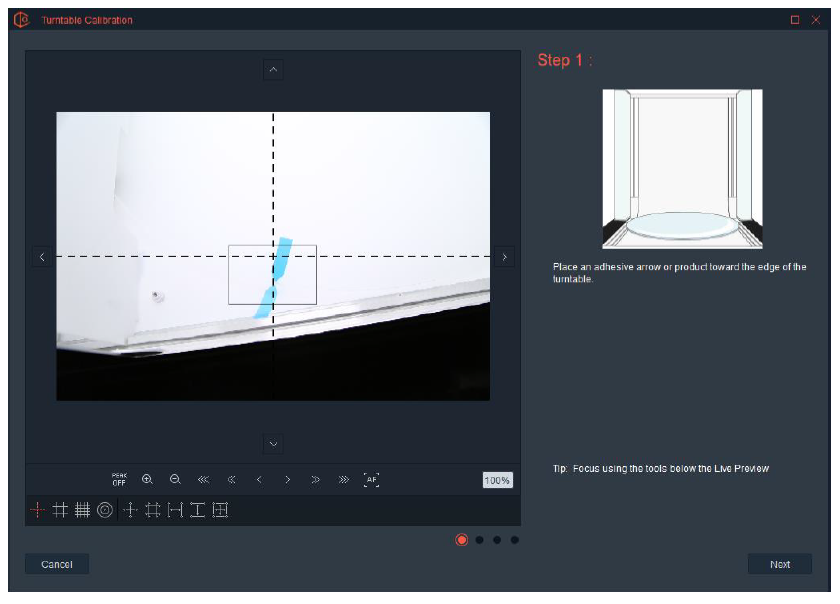
Task: Click the right chevron beside the preview
Action: click(x=504, y=257)
